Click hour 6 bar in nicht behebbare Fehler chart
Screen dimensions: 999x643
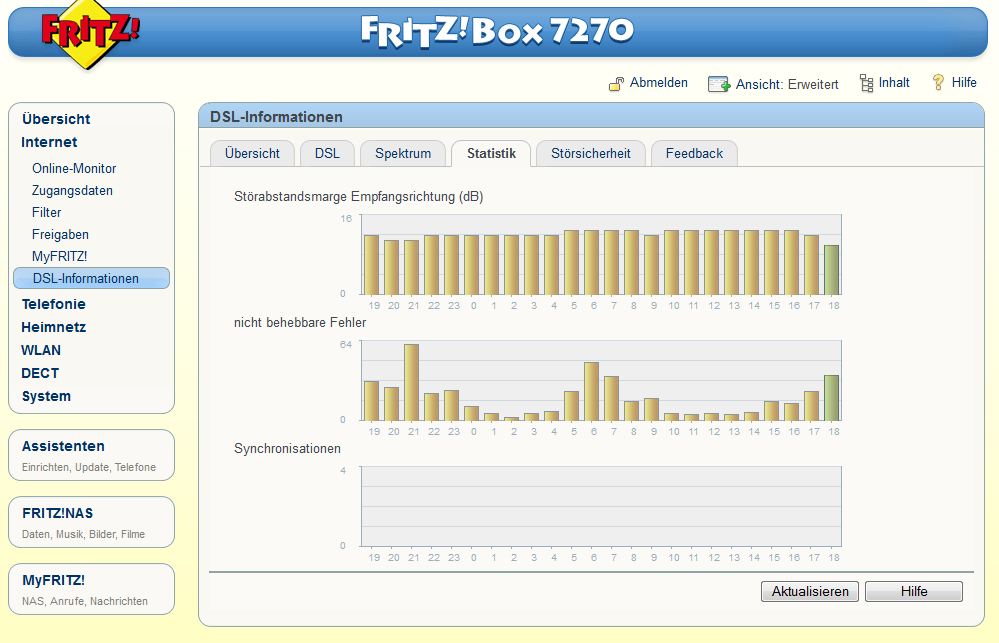point(591,391)
